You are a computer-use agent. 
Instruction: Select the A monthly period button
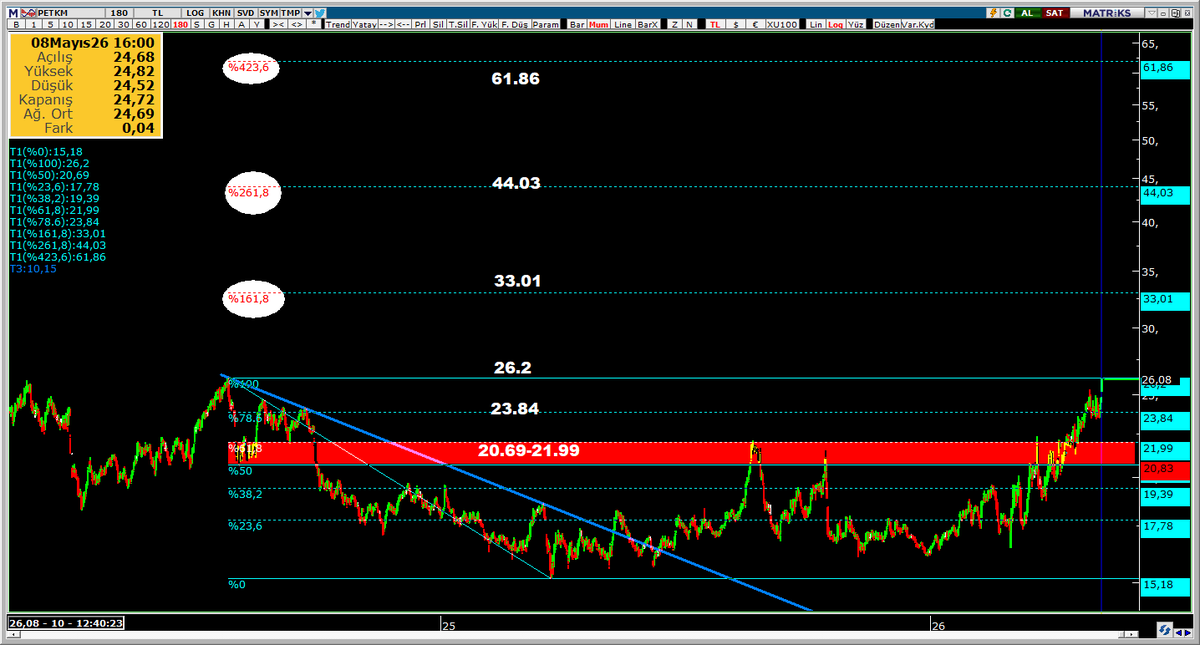click(242, 24)
